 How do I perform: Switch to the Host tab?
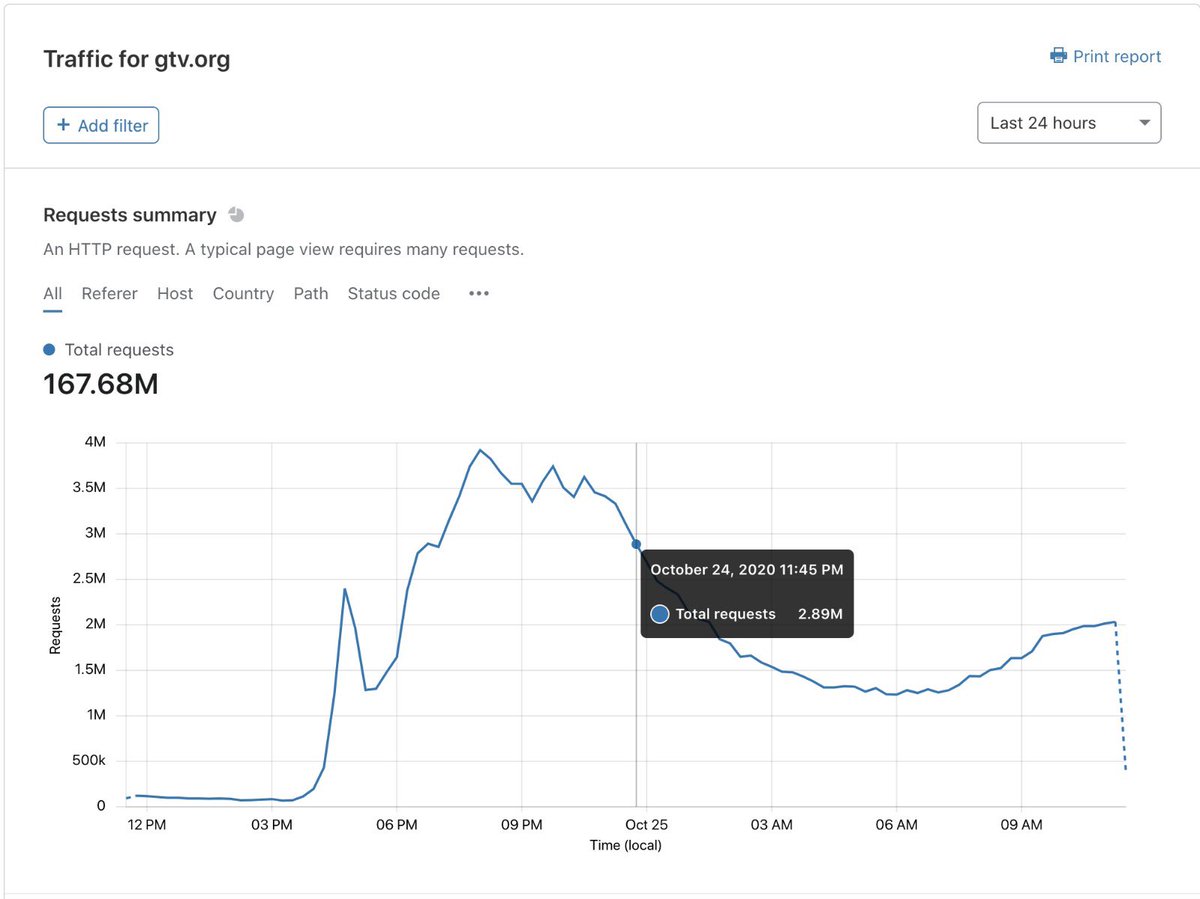click(175, 294)
